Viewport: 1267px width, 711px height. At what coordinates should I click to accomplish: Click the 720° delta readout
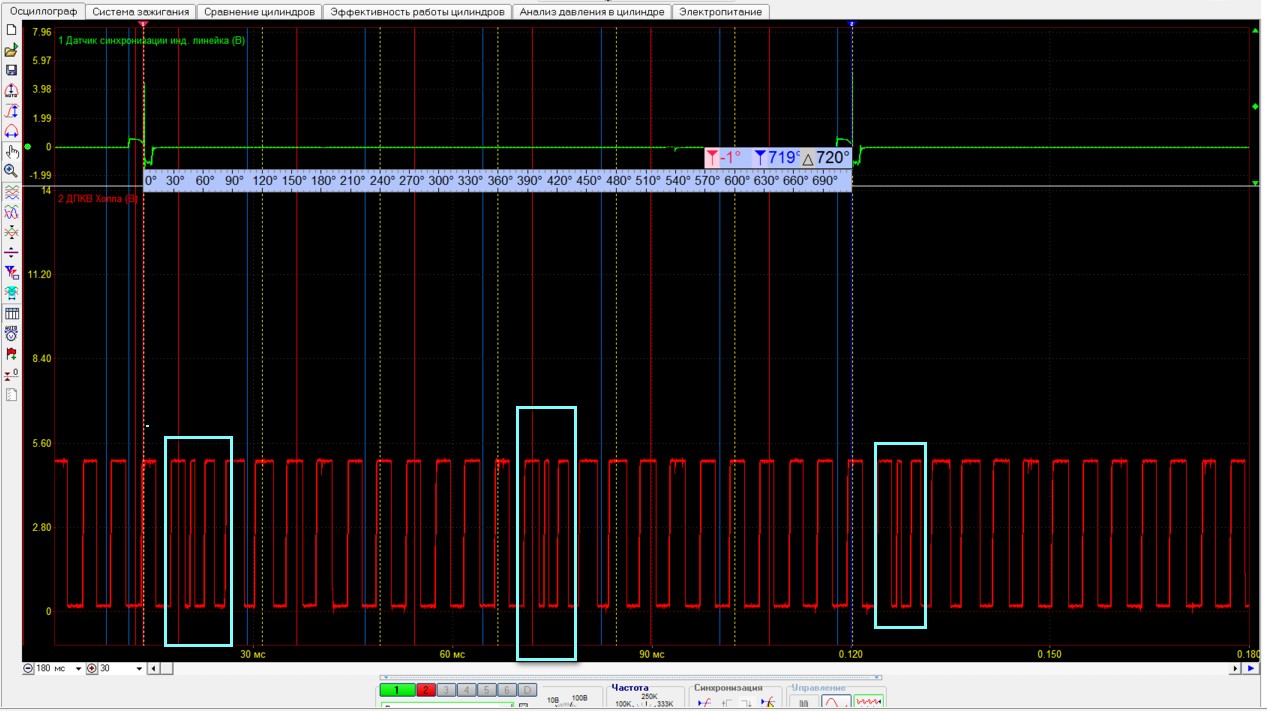point(825,157)
